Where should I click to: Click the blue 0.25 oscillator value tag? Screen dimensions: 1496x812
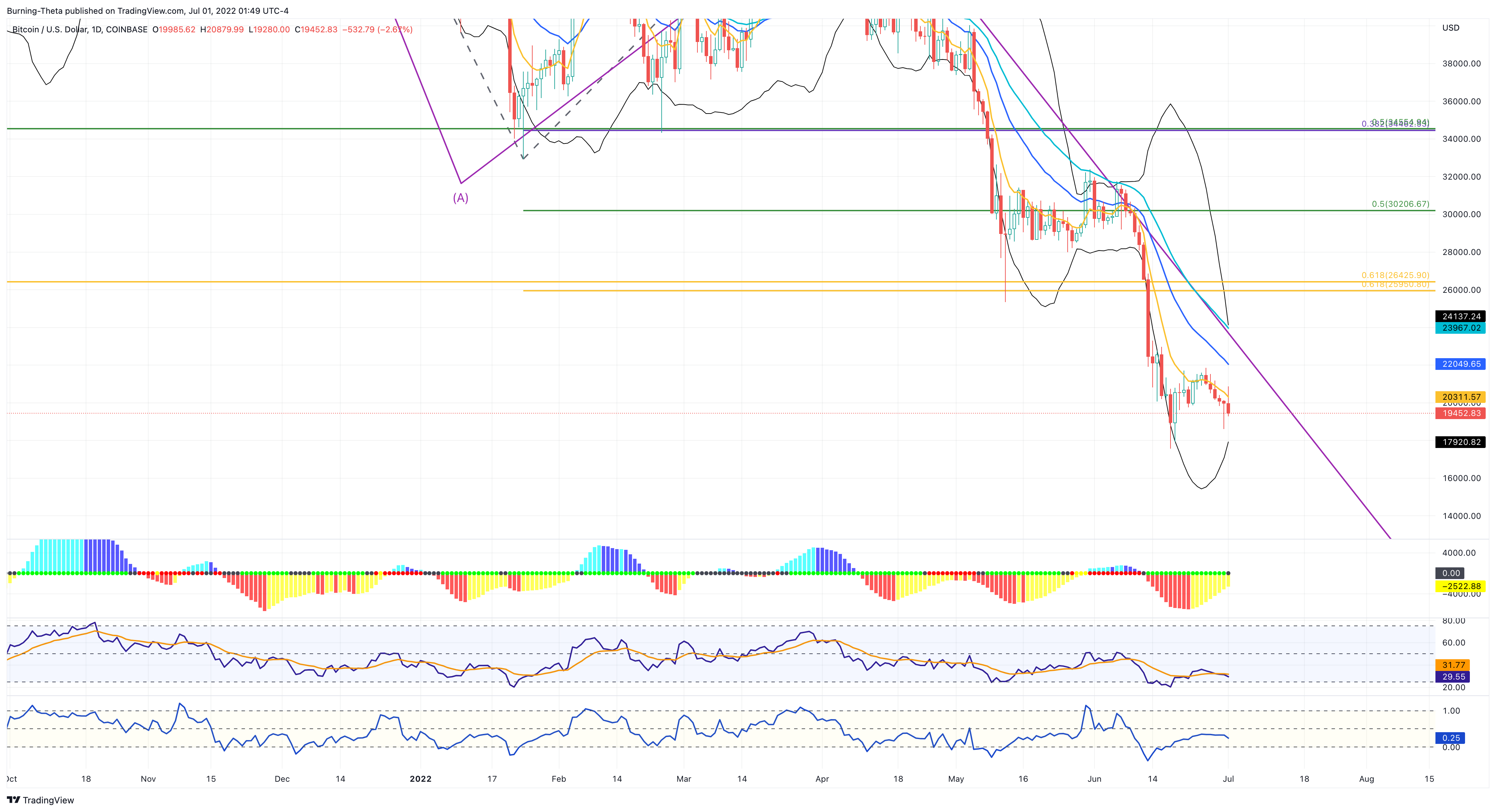(x=1451, y=738)
